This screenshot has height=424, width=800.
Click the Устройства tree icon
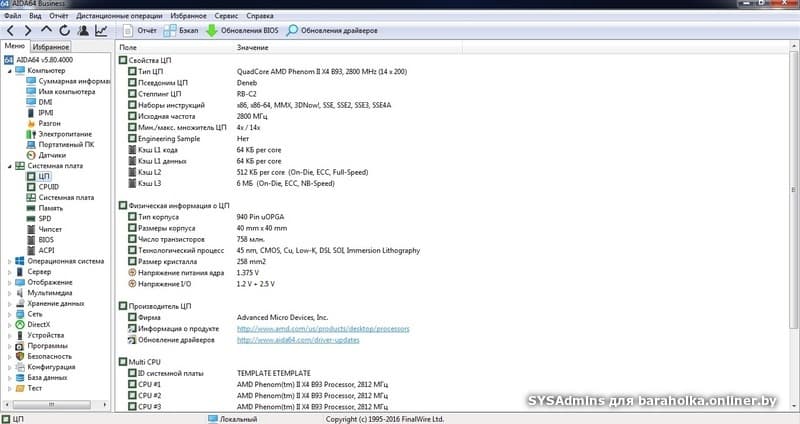[x=20, y=335]
